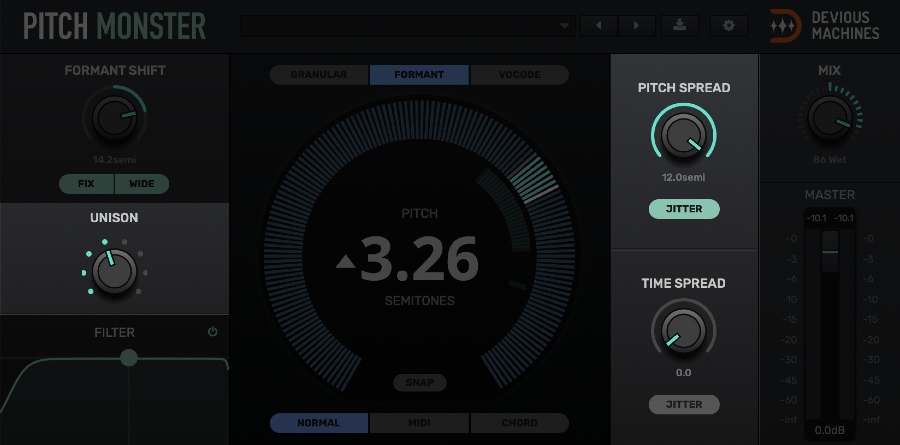Click the Devious Machines logo

(824, 25)
